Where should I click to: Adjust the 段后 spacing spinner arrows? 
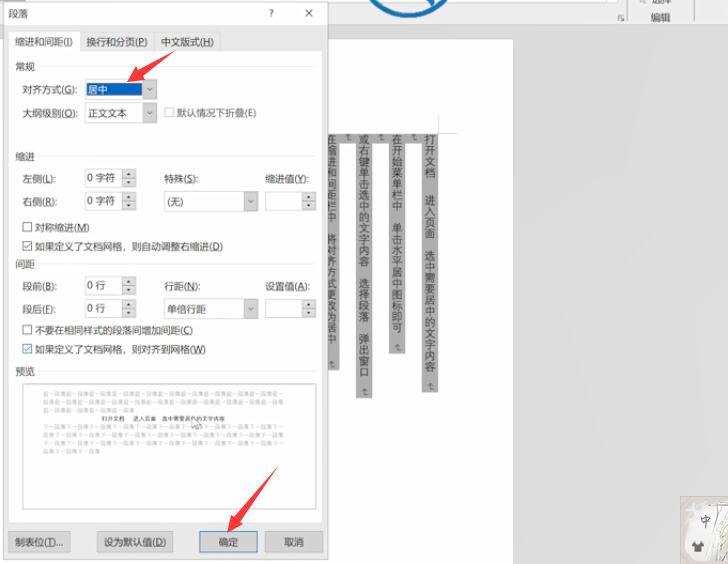129,309
